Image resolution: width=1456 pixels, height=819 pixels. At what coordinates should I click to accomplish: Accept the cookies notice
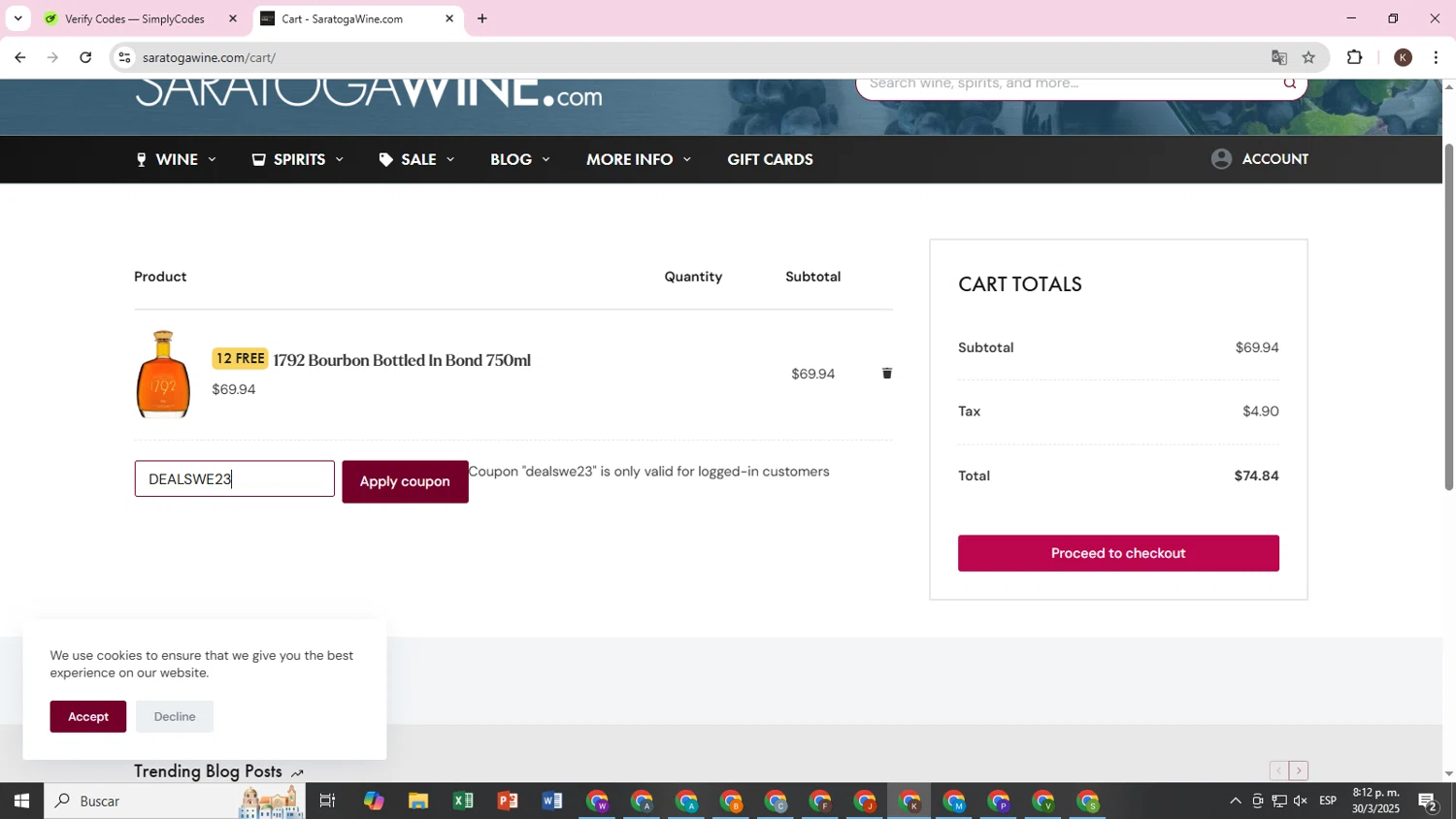(88, 716)
